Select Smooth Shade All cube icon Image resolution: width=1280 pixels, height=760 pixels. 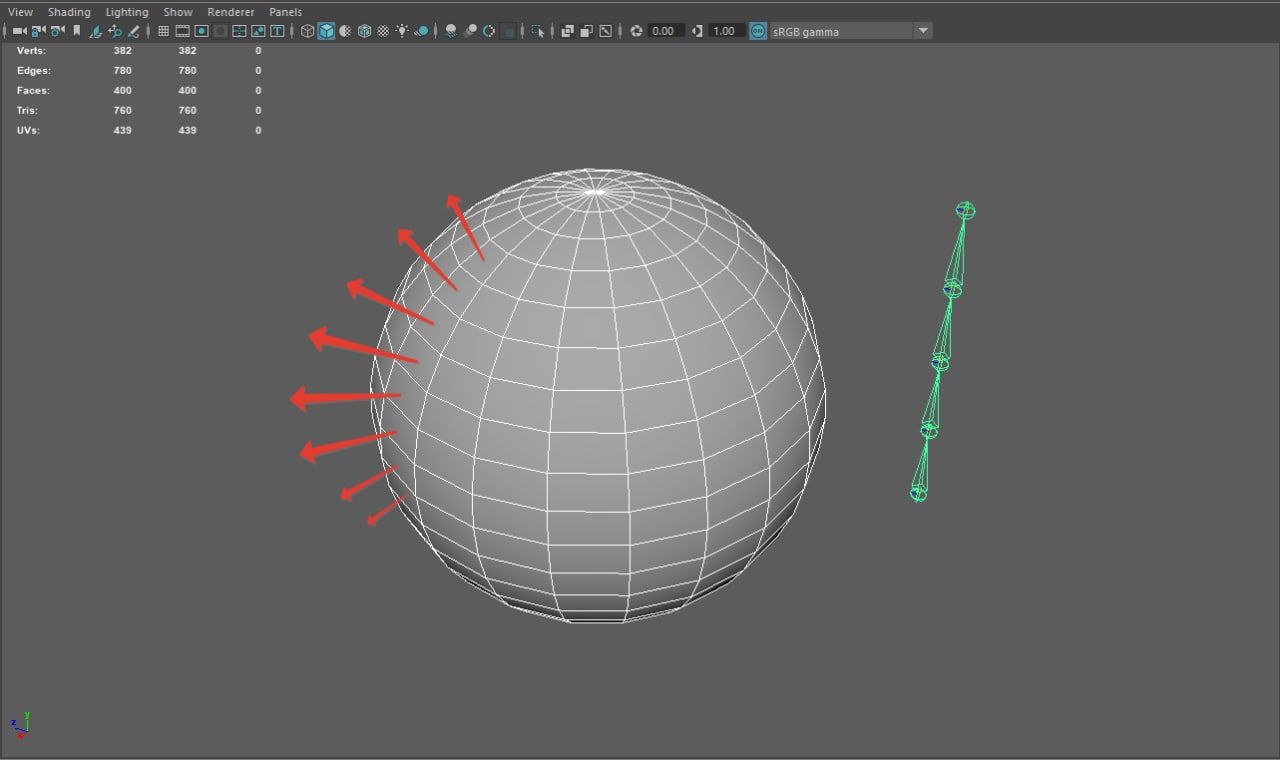326,31
